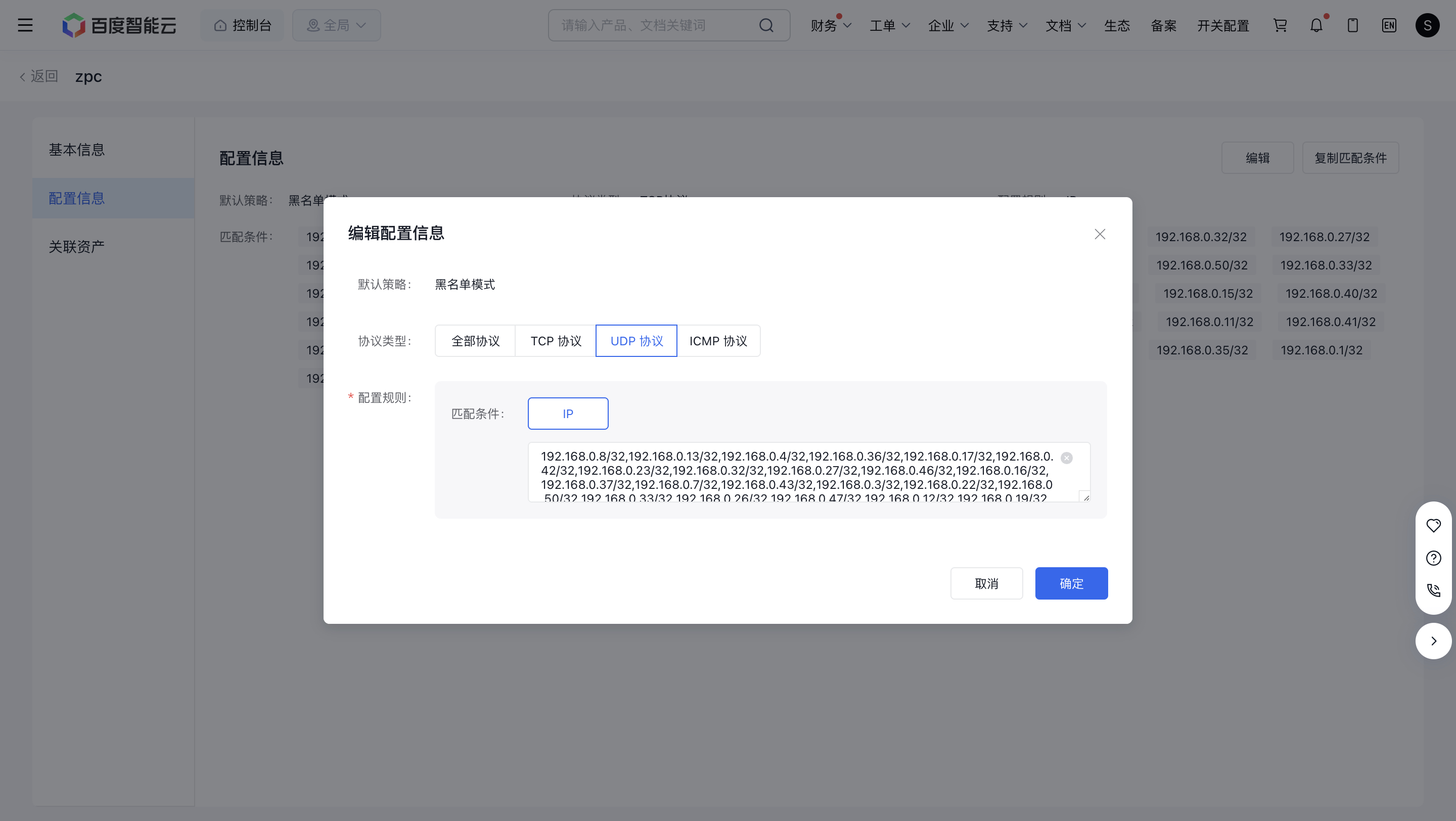
Task: Click the 192.168.0.32/32 tag
Action: [1201, 237]
